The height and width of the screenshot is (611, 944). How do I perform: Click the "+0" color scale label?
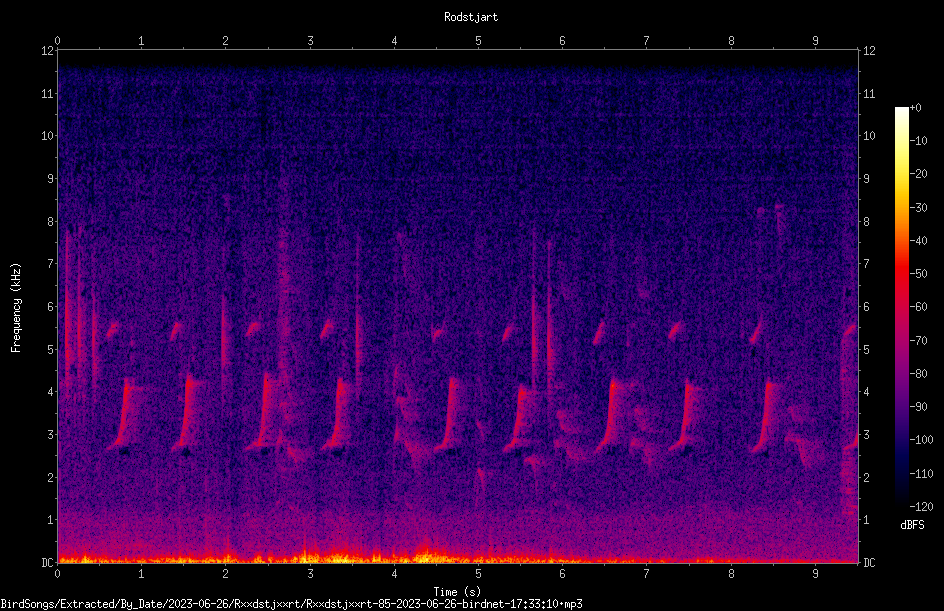[915, 108]
